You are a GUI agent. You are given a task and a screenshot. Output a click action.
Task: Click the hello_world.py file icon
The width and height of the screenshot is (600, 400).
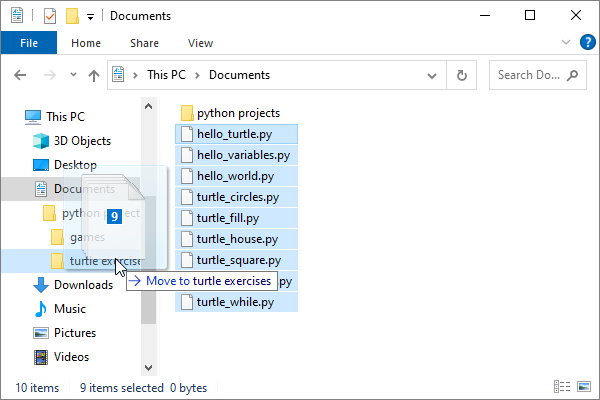pos(187,176)
